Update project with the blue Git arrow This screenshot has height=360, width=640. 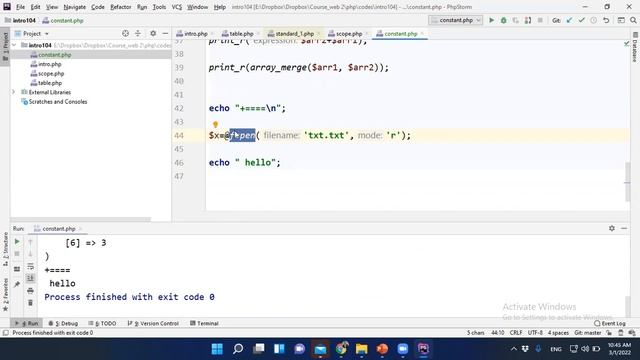(x=569, y=20)
